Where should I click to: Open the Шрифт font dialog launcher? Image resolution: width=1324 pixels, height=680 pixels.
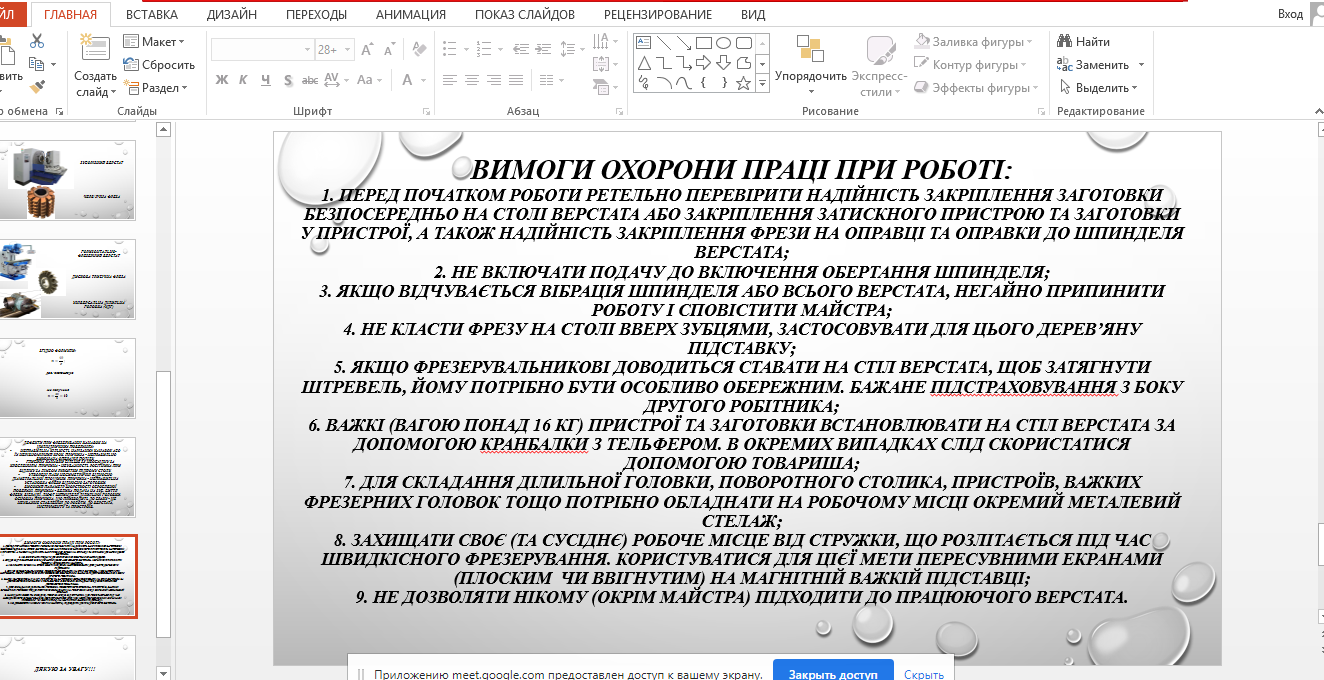[427, 112]
